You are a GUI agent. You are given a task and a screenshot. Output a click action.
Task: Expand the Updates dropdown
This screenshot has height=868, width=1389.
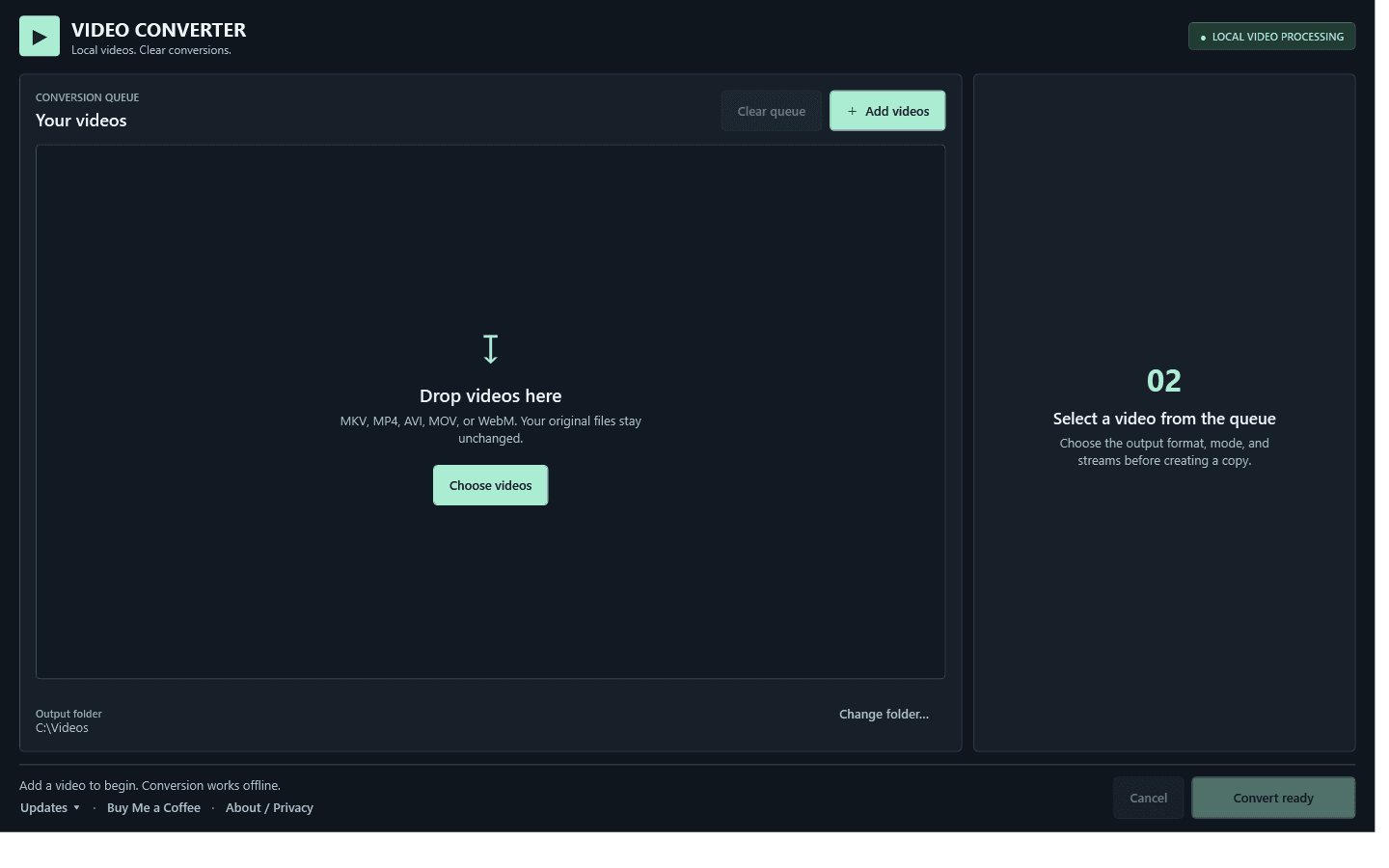[50, 808]
